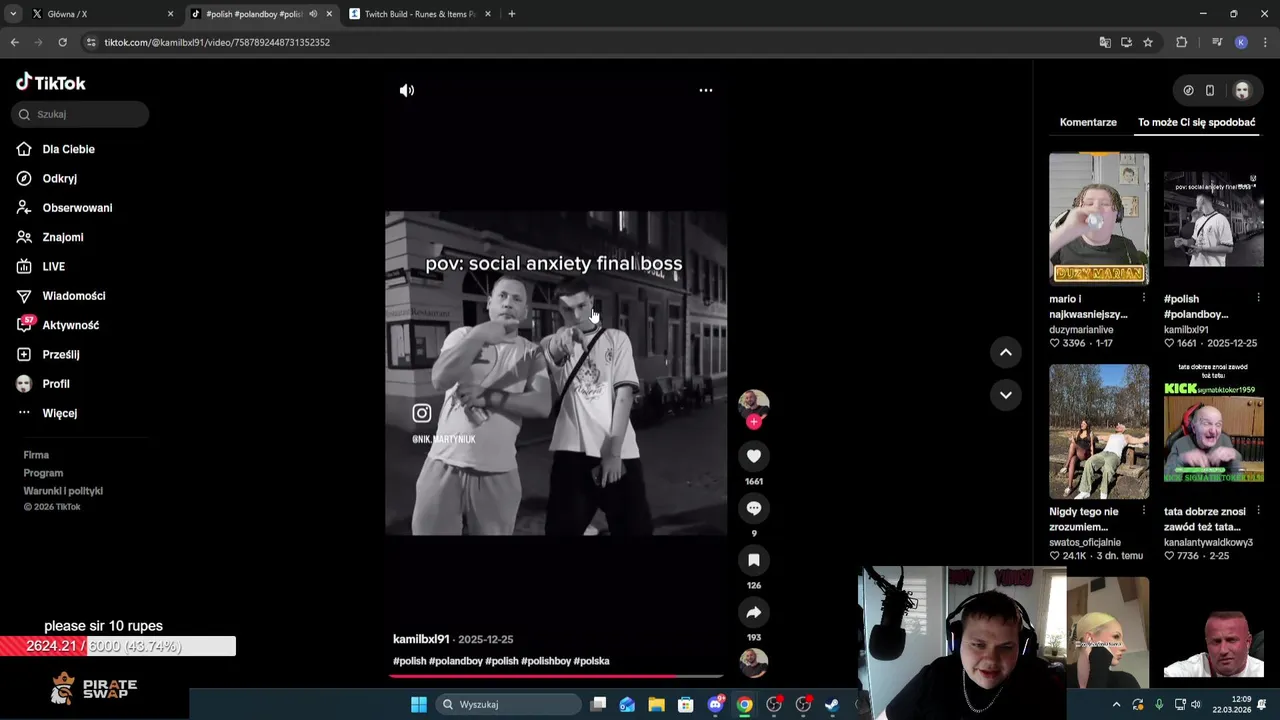Open Firma footer link
1280x720 pixels.
point(36,455)
